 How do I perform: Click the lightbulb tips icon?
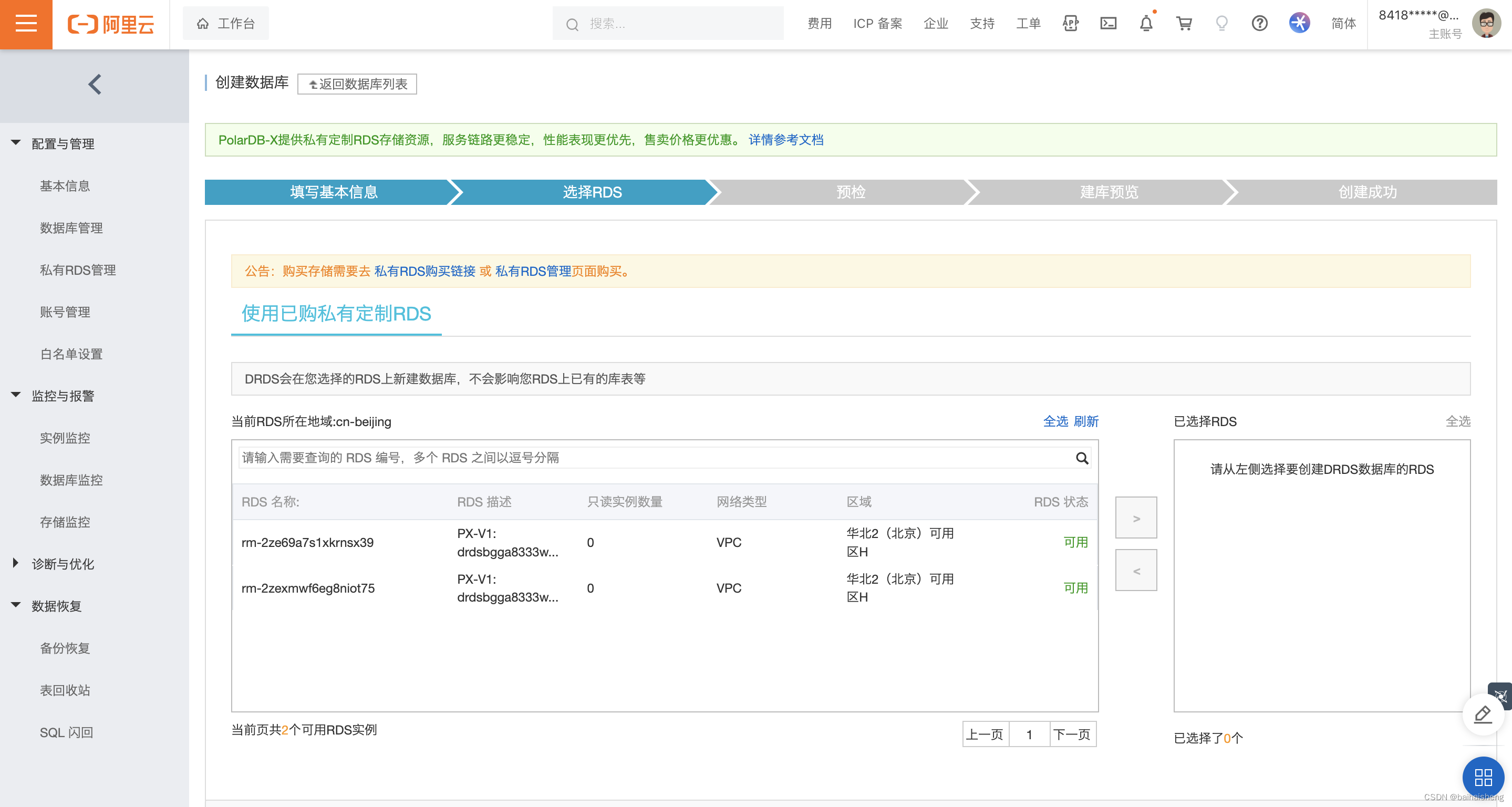[1221, 24]
